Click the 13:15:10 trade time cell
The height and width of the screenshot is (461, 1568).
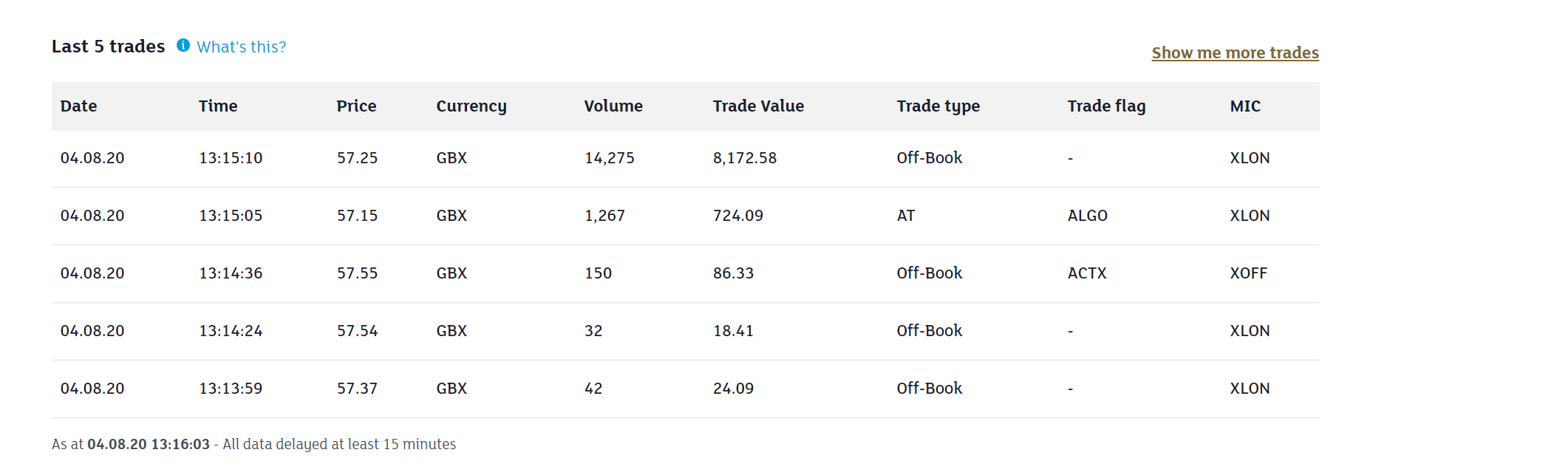click(x=231, y=158)
